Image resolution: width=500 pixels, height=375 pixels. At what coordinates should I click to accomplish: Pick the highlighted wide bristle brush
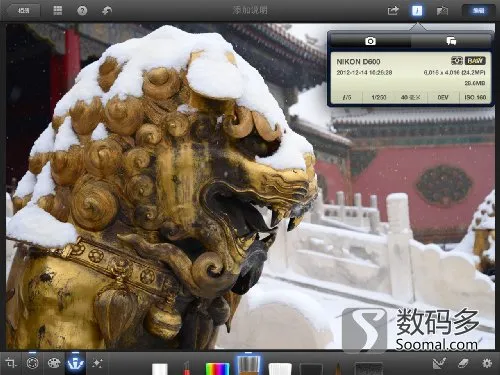(x=249, y=365)
